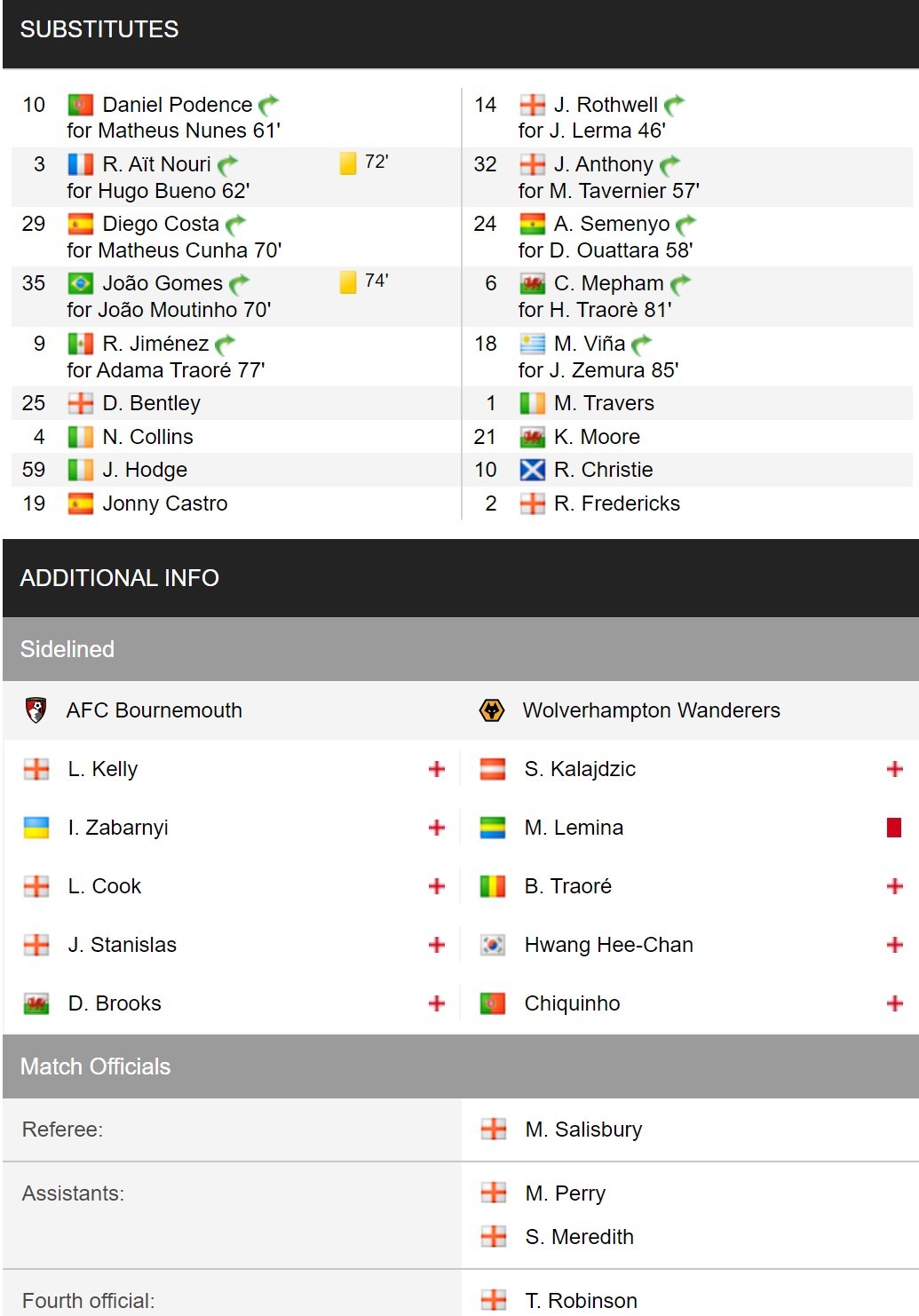Open Daniel Podence player link

point(178,105)
